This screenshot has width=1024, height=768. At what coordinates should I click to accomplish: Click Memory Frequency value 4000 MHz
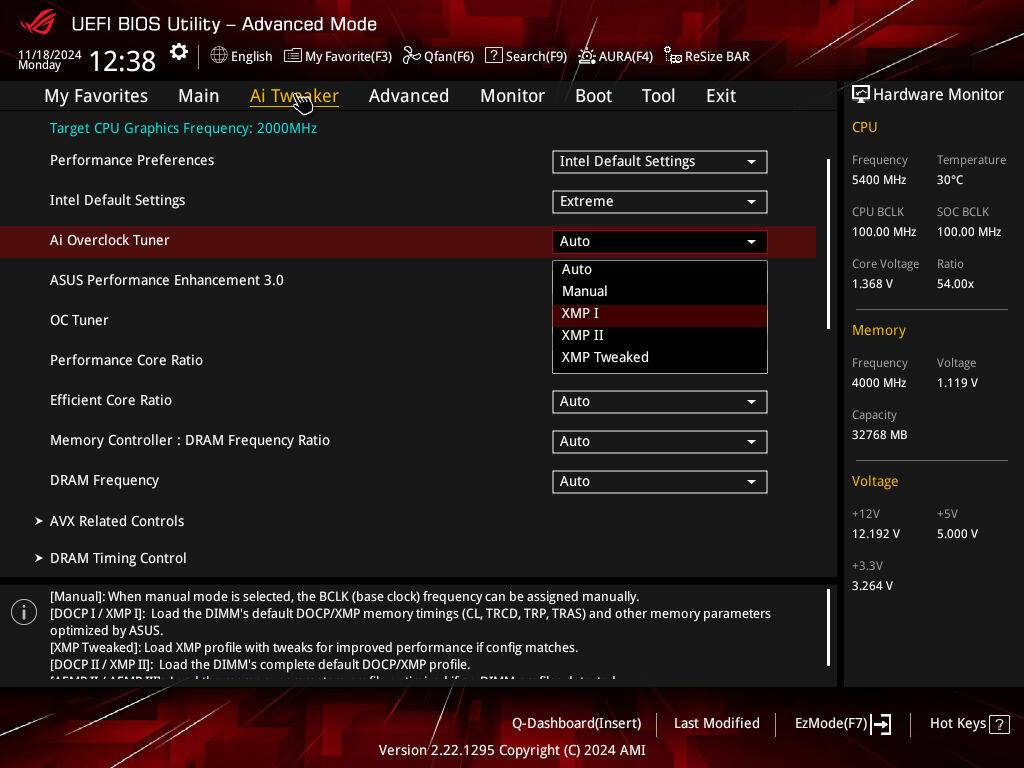point(879,383)
